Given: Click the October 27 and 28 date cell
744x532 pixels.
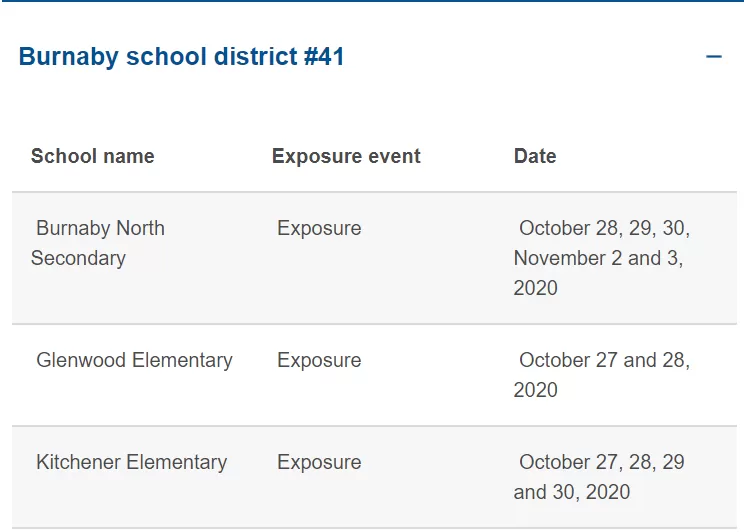Looking at the screenshot, I should pyautogui.click(x=602, y=375).
